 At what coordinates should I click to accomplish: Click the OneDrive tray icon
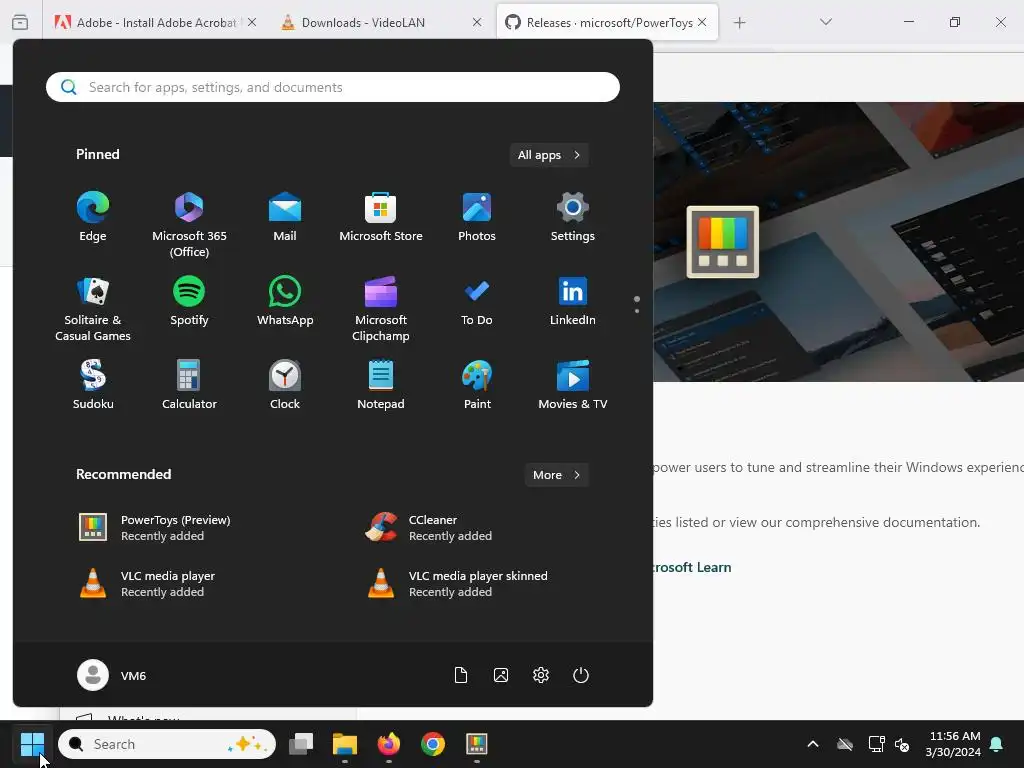(x=845, y=744)
